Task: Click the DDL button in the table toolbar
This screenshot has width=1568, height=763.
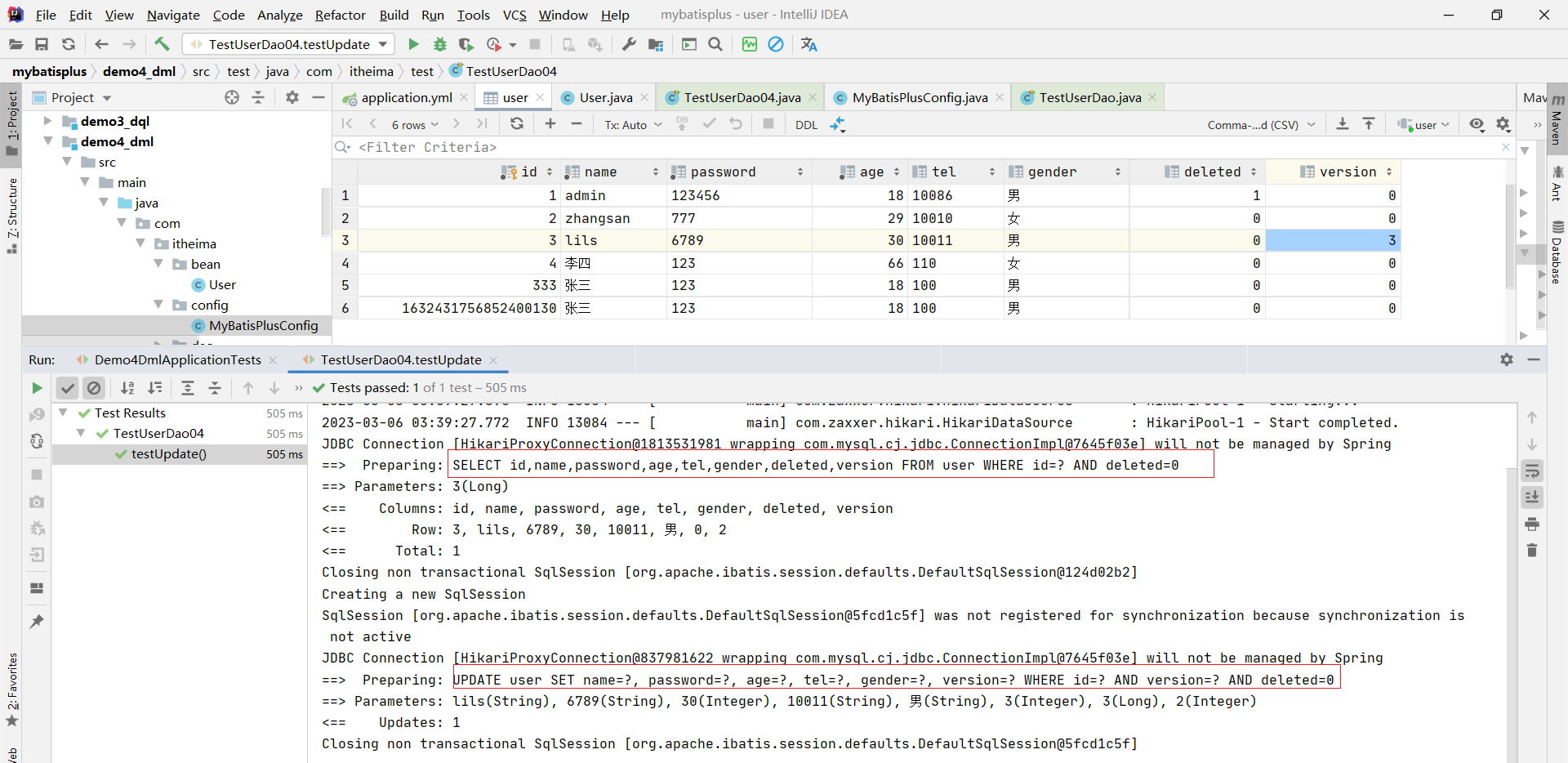Action: click(x=806, y=125)
